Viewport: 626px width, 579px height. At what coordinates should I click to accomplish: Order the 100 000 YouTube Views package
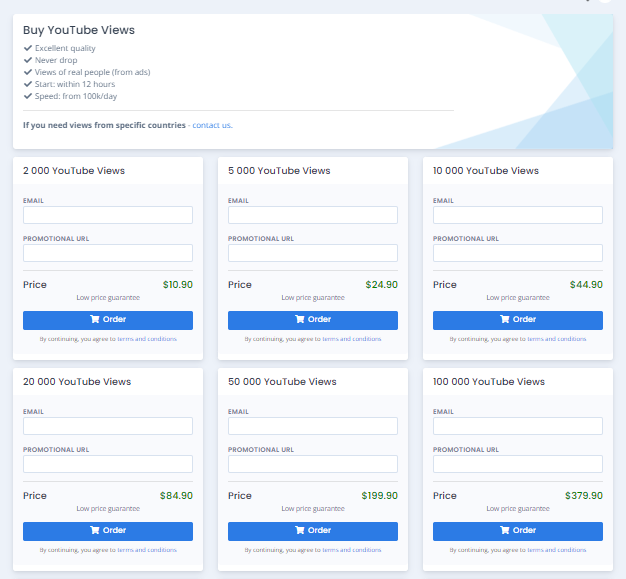(x=518, y=531)
